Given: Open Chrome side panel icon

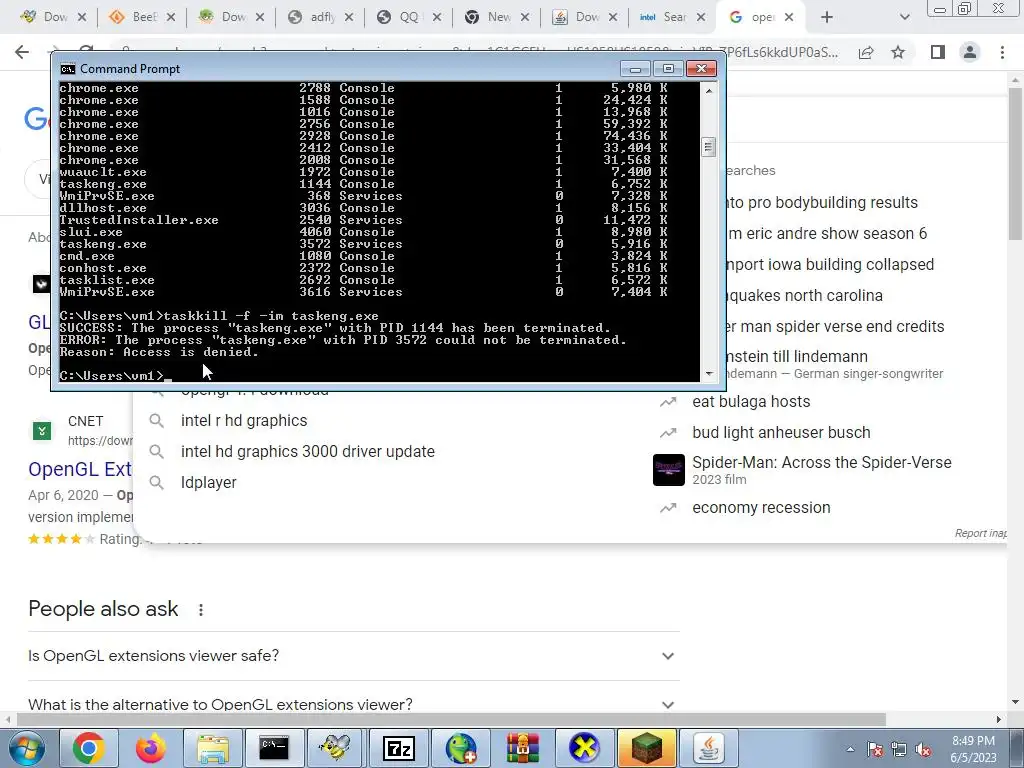Looking at the screenshot, I should pyautogui.click(x=938, y=52).
